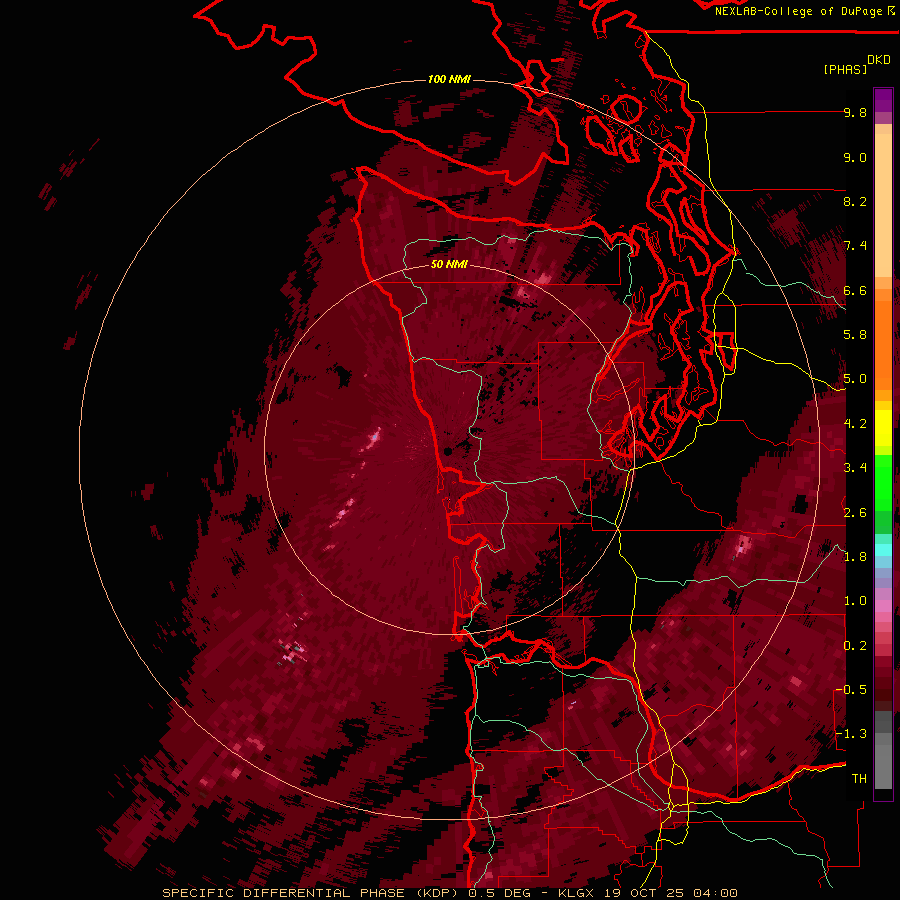
Task: Click the 50 NMI range ring label
Action: click(449, 264)
